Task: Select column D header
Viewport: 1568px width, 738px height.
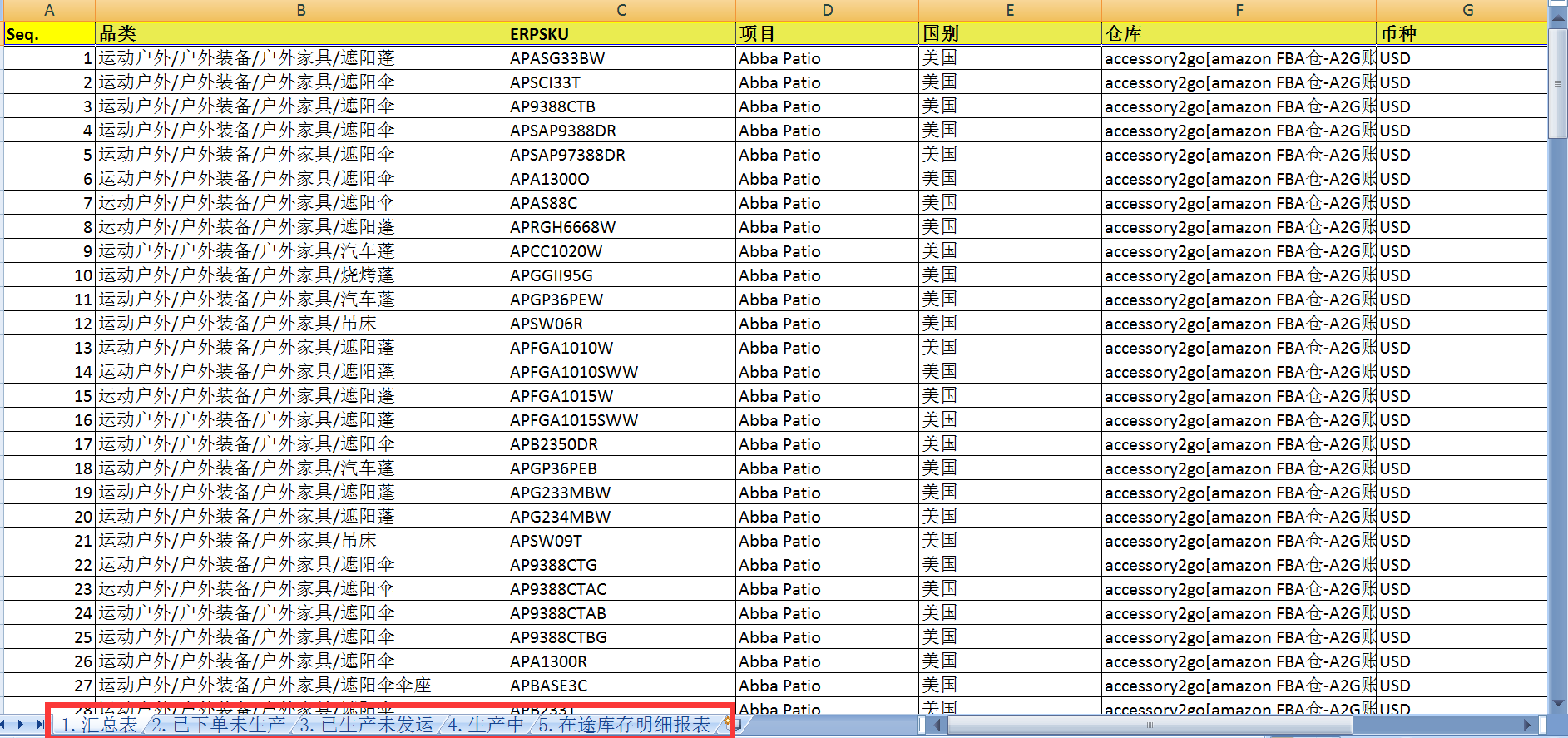Action: tap(827, 10)
